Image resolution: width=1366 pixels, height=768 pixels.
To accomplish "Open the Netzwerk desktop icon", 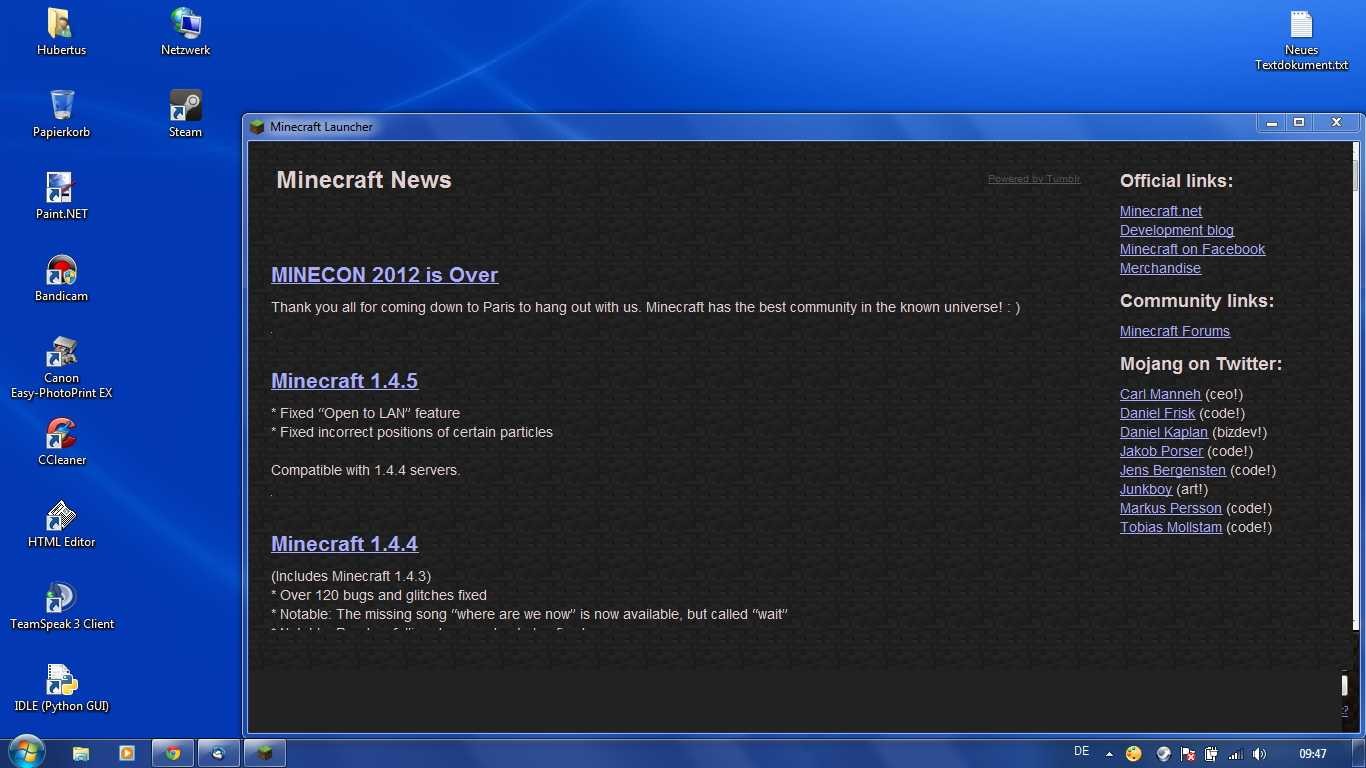I will [185, 31].
